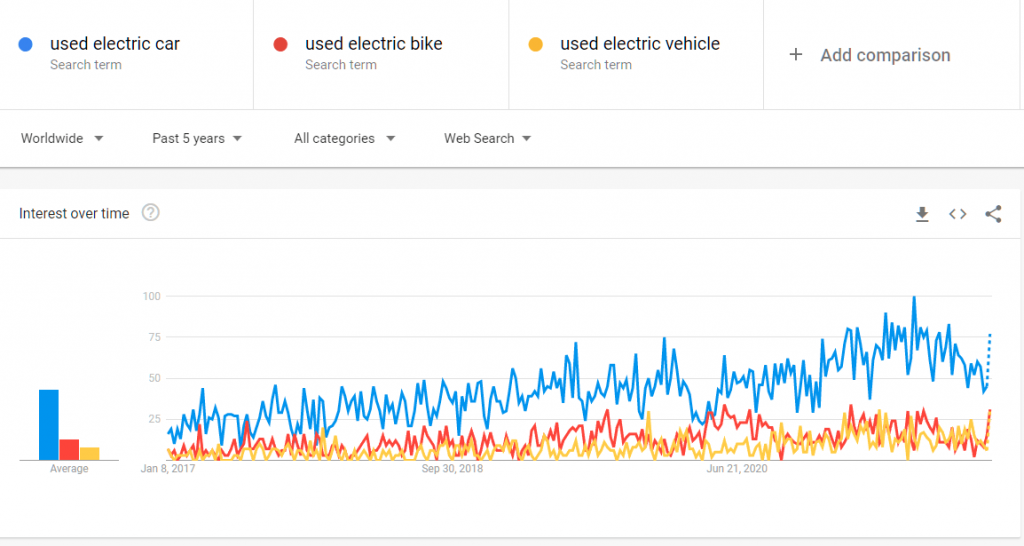Click Add comparison text
This screenshot has height=546, width=1024.
(885, 55)
